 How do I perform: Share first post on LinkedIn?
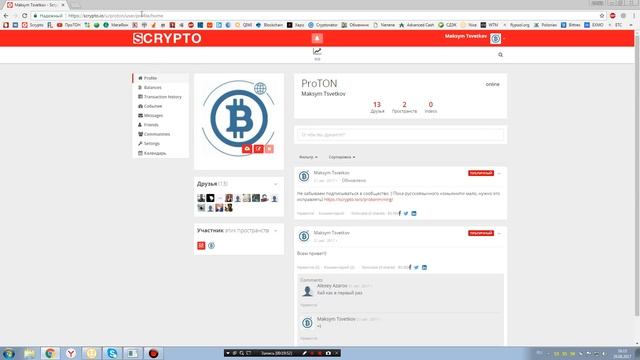coord(414,213)
